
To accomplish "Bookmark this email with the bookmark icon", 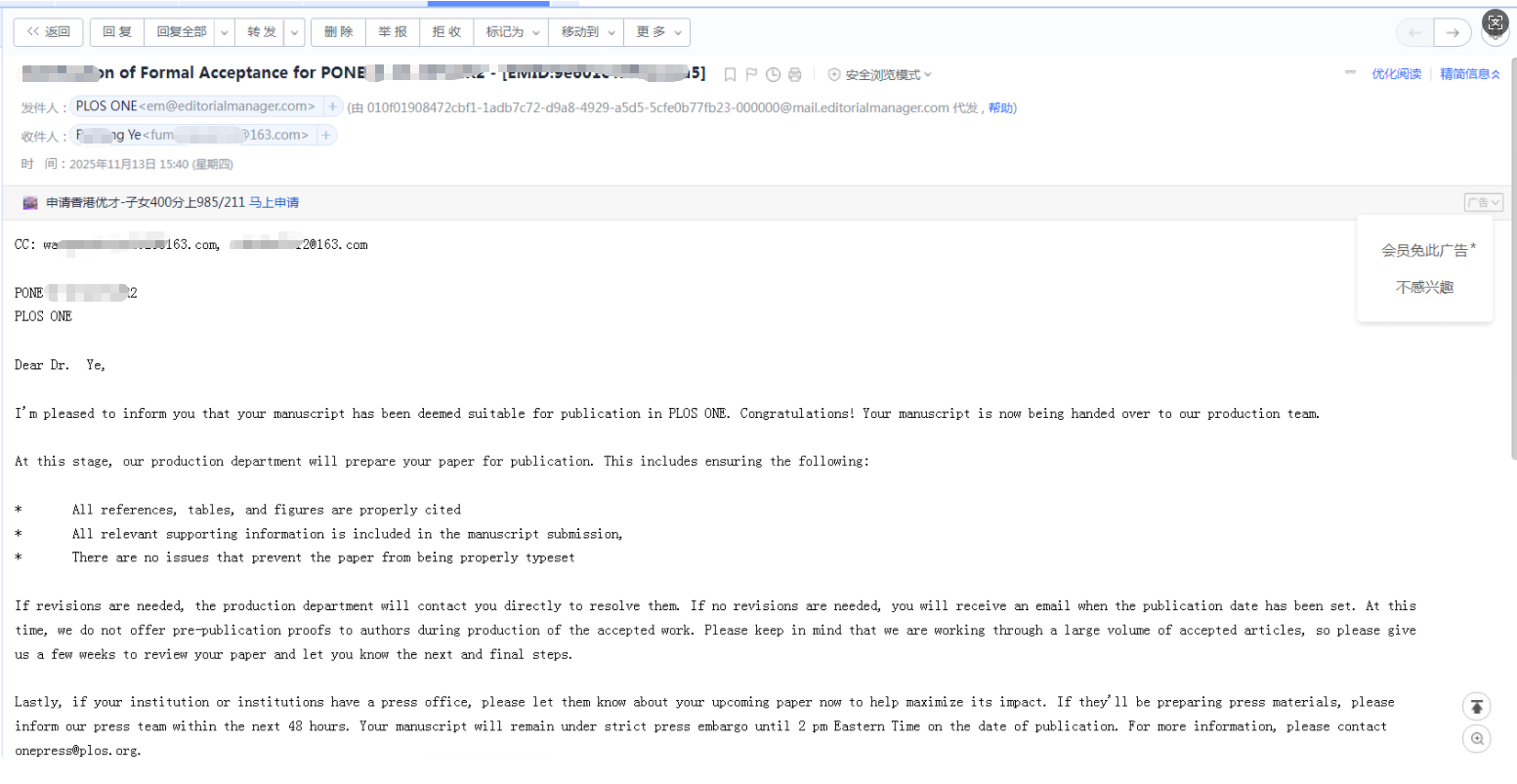I will (x=730, y=74).
